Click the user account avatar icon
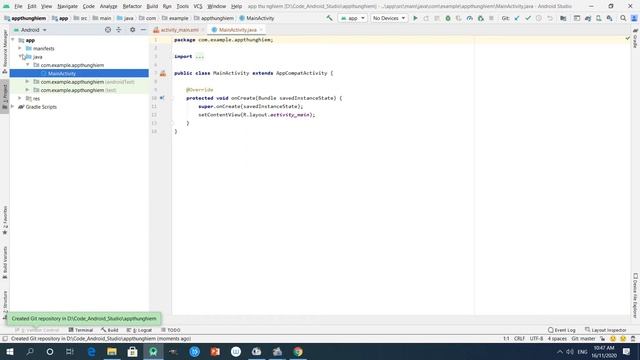Image resolution: width=640 pixels, height=360 pixels. point(634,18)
